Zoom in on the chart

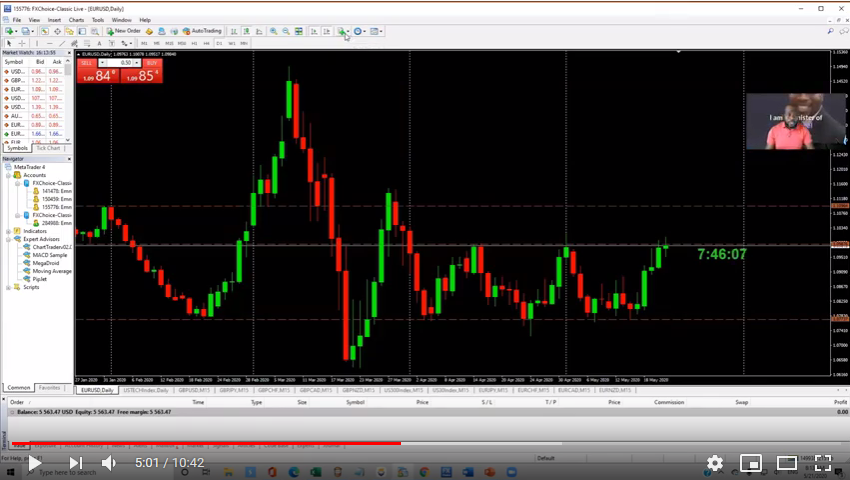click(x=274, y=31)
